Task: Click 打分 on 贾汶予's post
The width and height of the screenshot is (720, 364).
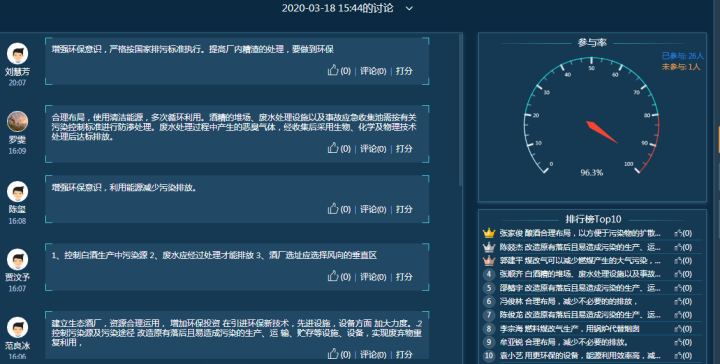Action: point(404,277)
